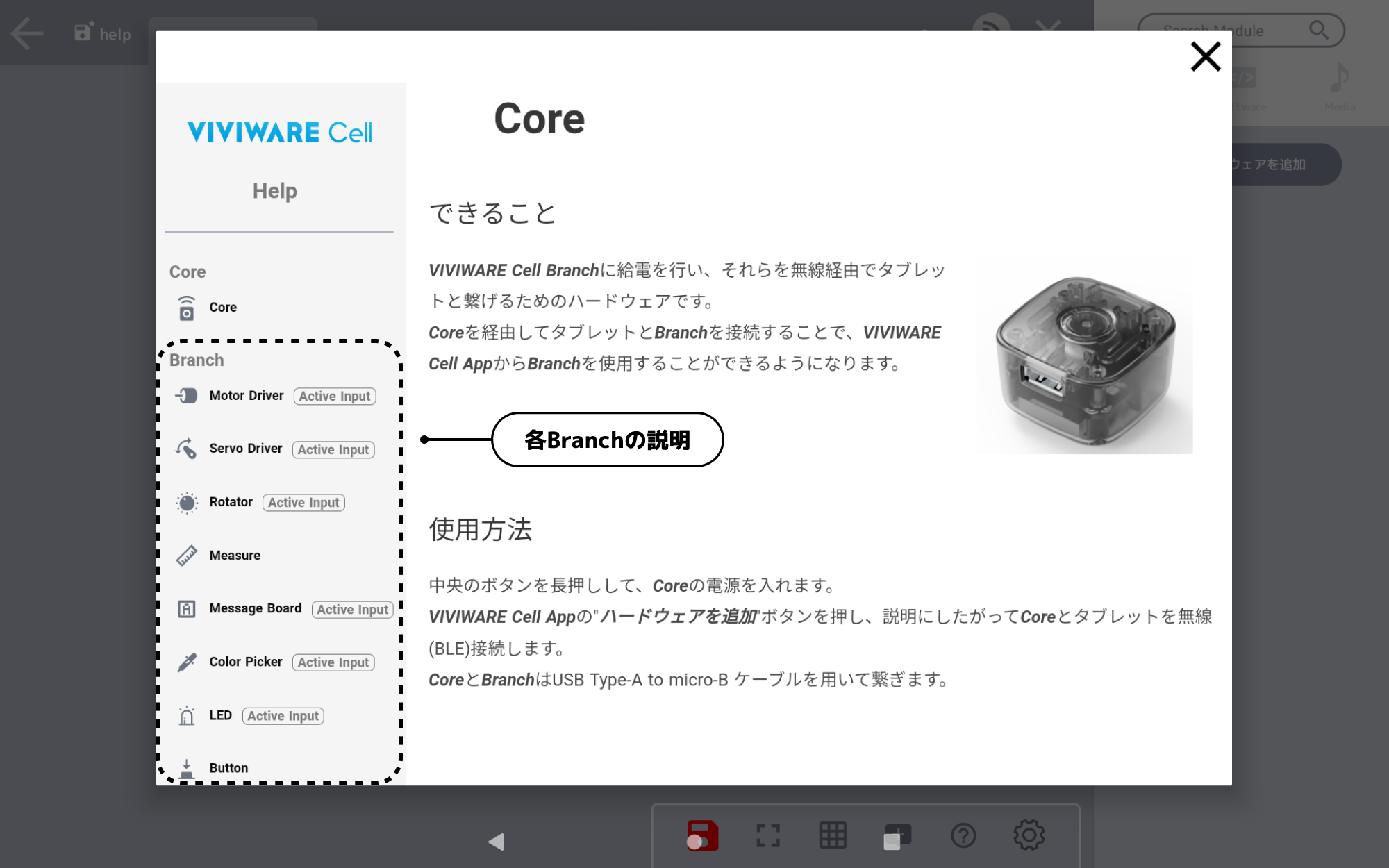
Task: Open Servo Driver help page
Action: tap(246, 449)
